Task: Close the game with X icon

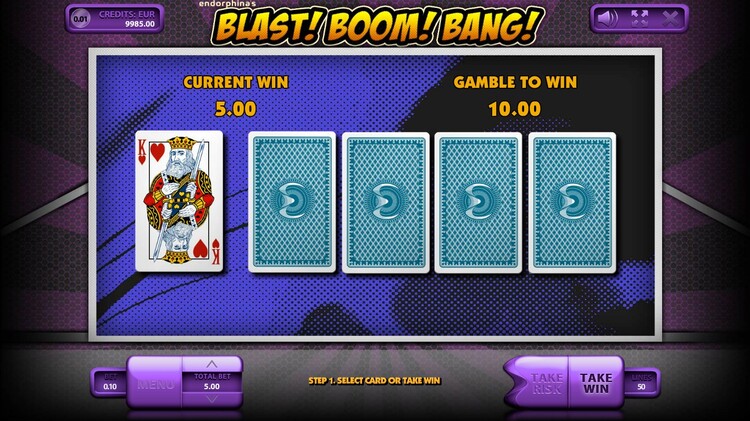Action: point(670,19)
